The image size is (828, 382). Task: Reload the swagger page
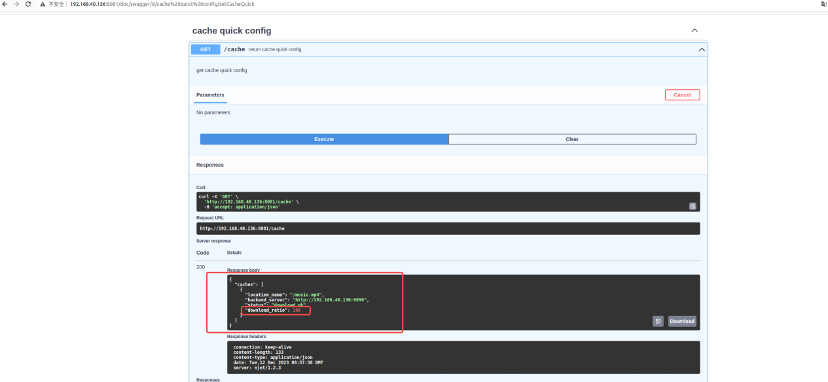[28, 4]
